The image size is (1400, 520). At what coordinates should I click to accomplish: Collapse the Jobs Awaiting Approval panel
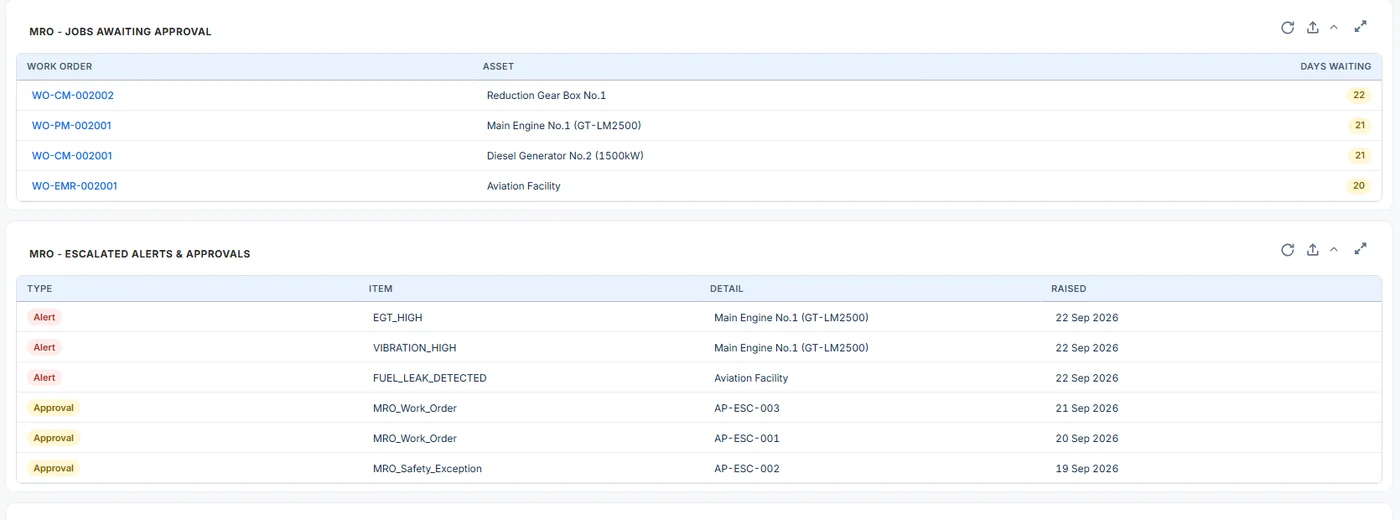1334,28
